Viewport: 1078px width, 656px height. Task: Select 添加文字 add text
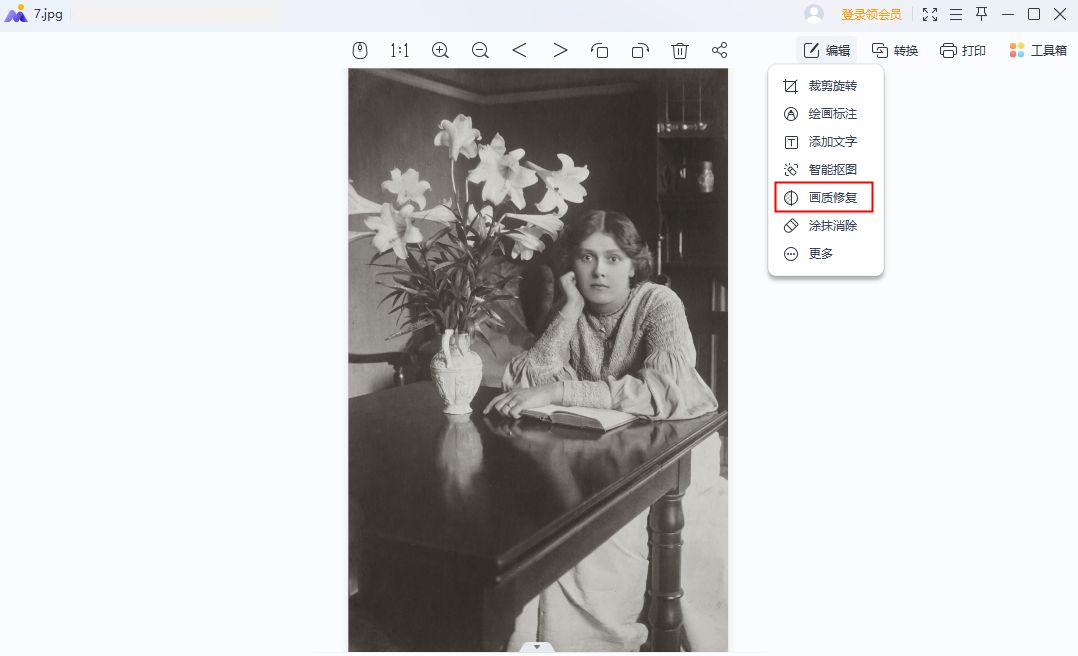(825, 142)
